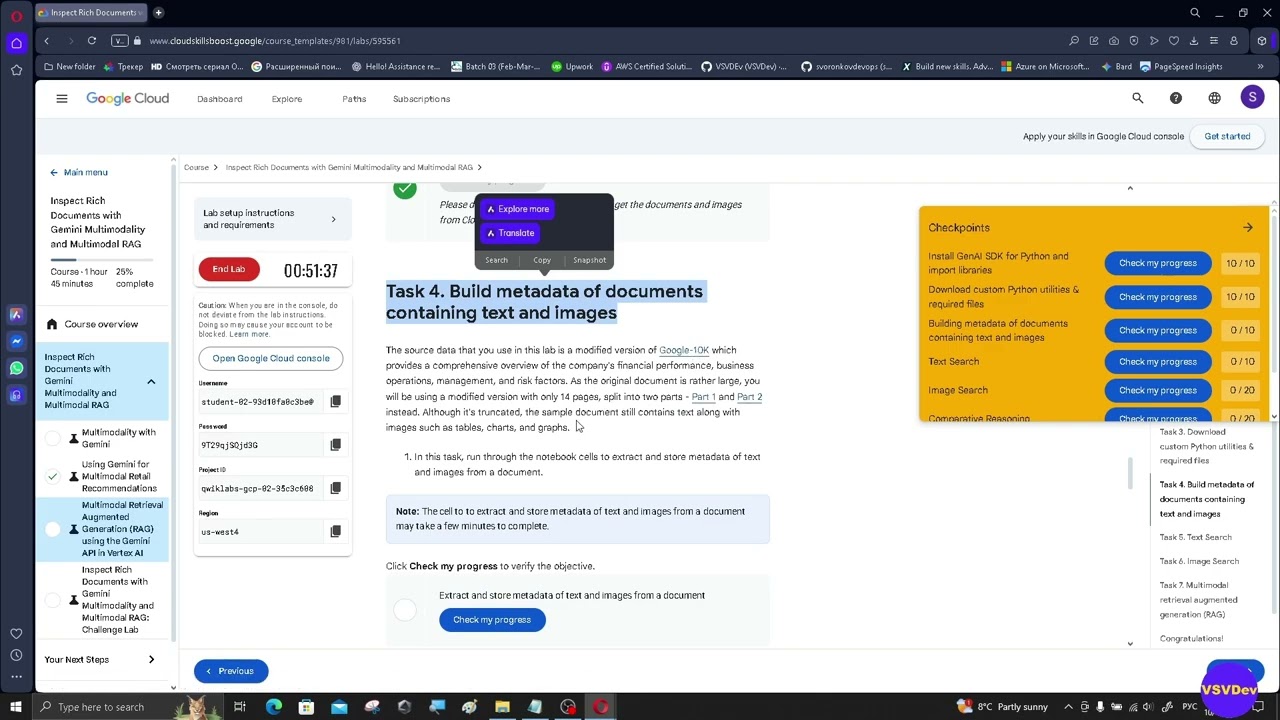Expand Your Next Steps section

click(151, 660)
